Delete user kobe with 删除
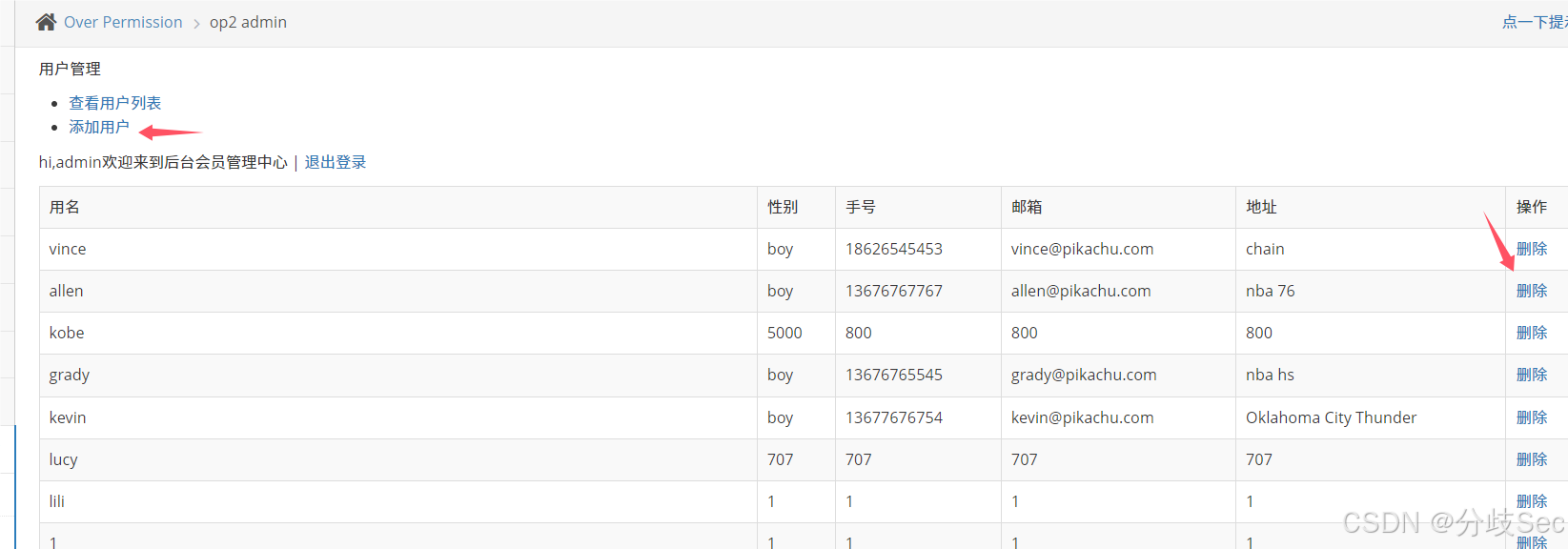The height and width of the screenshot is (549, 1568). point(1532,333)
